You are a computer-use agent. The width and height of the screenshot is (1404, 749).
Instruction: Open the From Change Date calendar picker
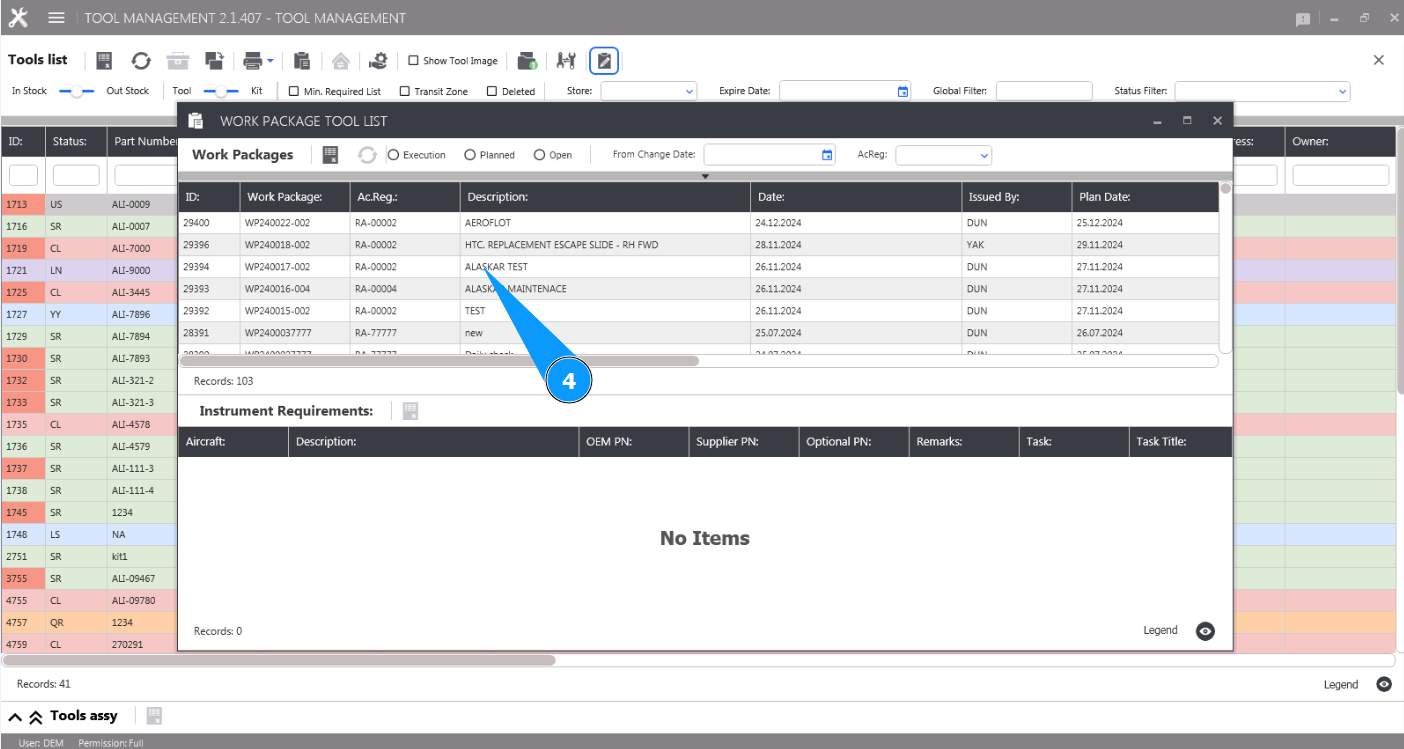827,155
